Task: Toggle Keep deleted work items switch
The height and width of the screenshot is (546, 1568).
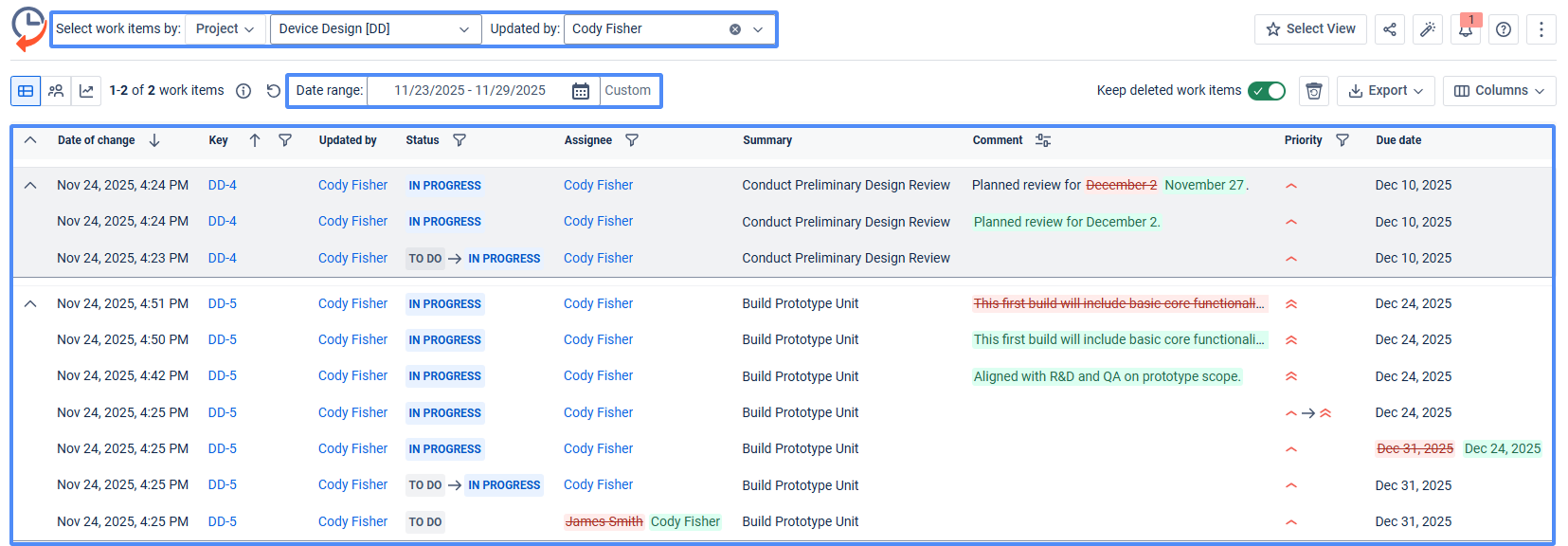Action: pyautogui.click(x=1267, y=91)
